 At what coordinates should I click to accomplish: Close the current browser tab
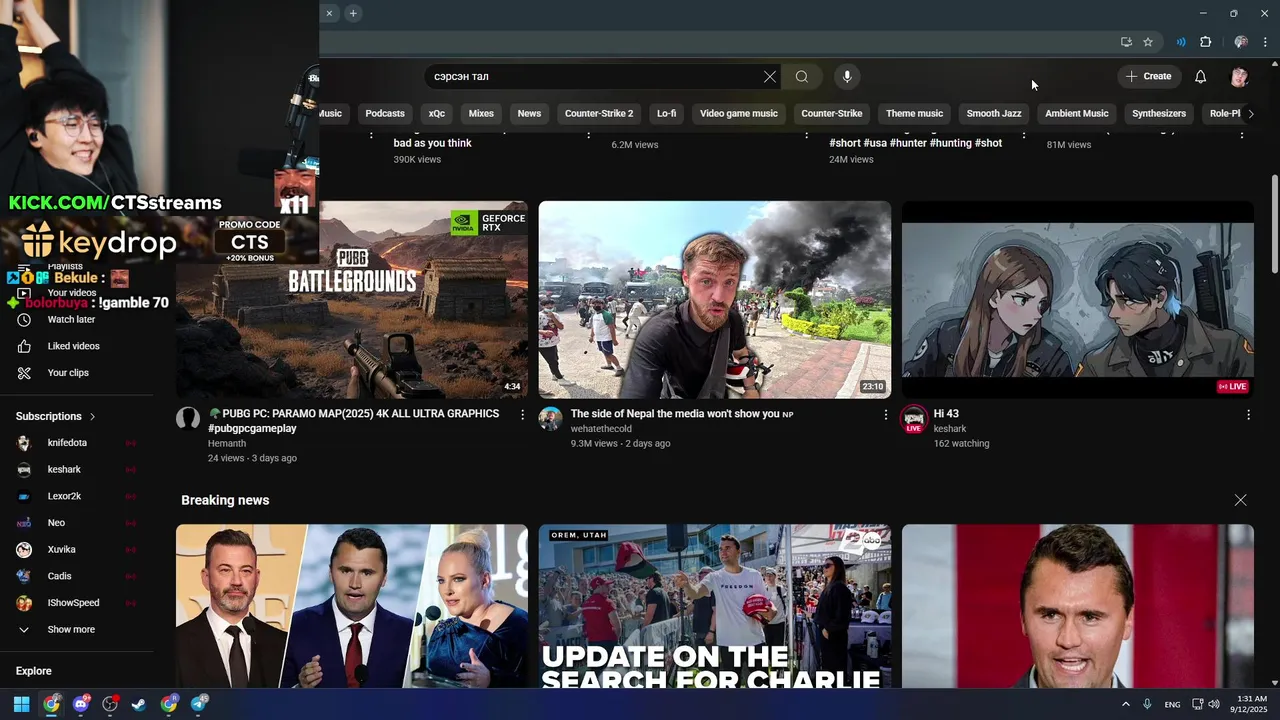[x=329, y=13]
